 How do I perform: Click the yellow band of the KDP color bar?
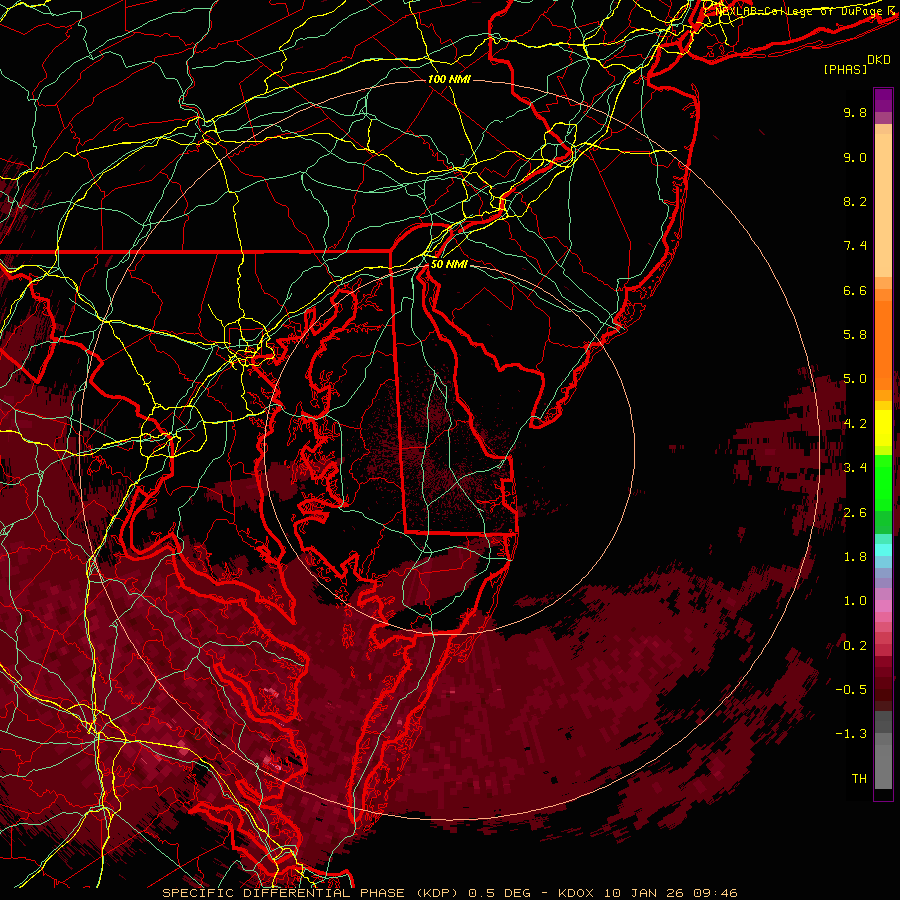pyautogui.click(x=883, y=428)
